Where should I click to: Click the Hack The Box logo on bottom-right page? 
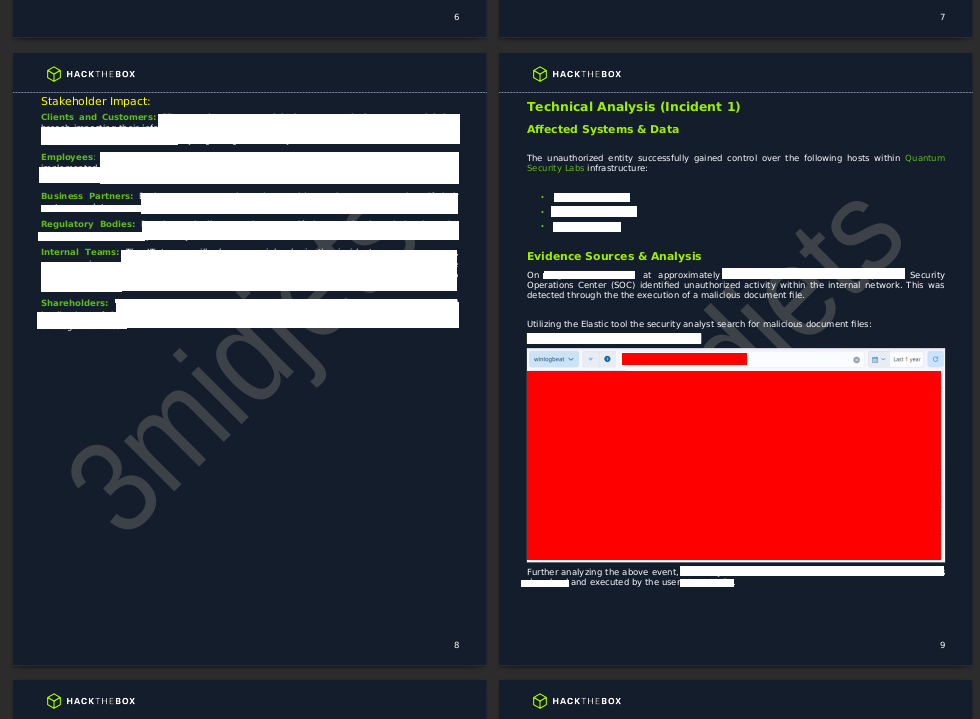coord(577,701)
